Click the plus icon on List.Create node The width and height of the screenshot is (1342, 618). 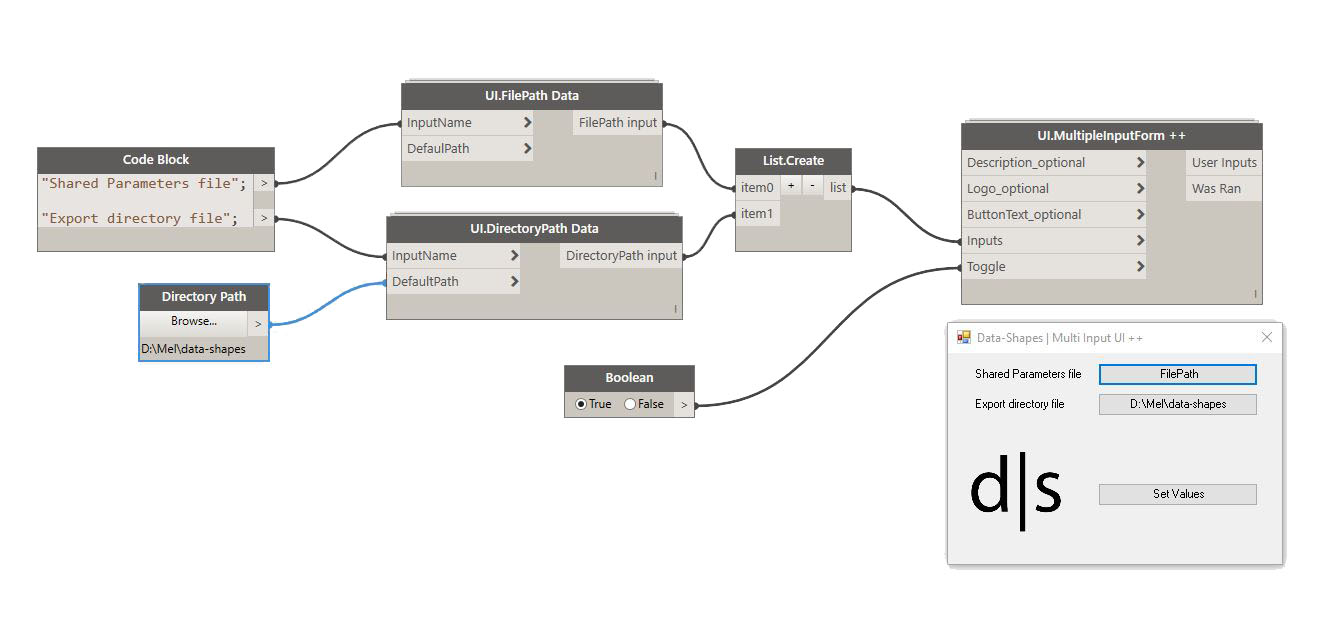(x=791, y=187)
